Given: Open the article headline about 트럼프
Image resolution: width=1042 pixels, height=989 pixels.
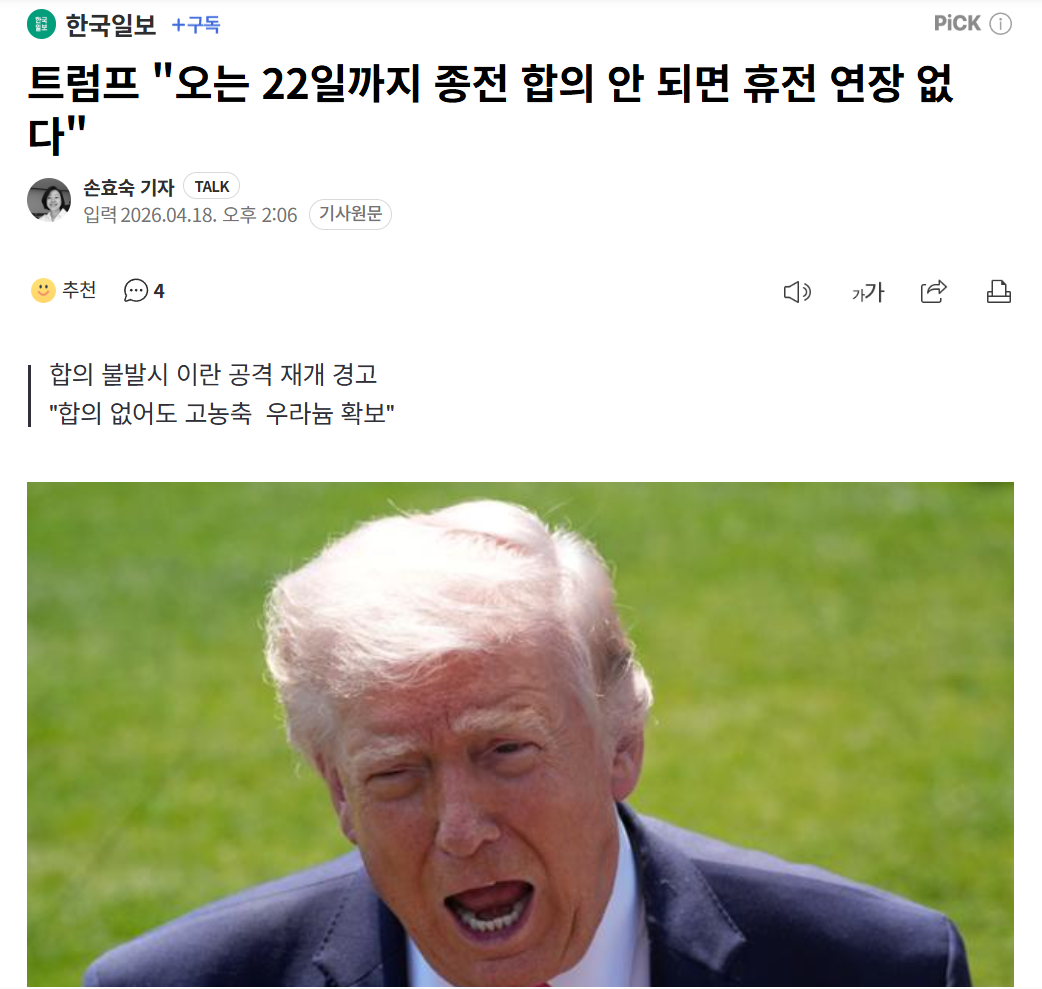Looking at the screenshot, I should click(x=490, y=110).
